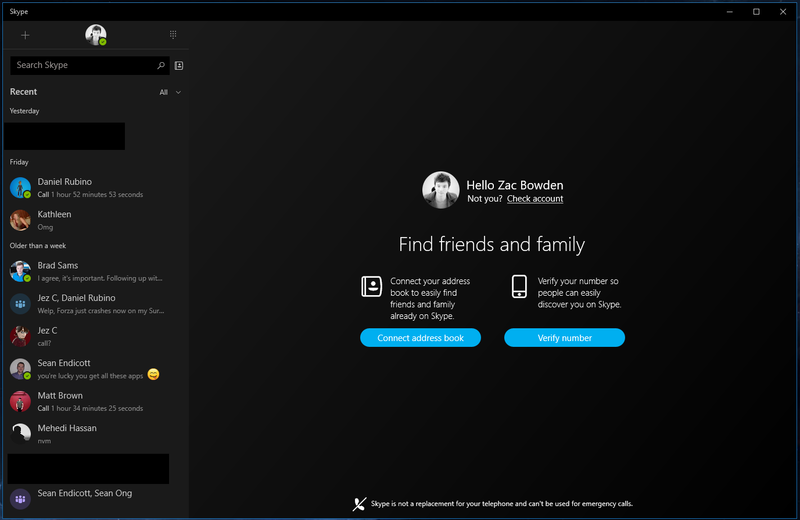Click the 'Find friends and family' heading
This screenshot has height=520, width=800.
(x=491, y=244)
